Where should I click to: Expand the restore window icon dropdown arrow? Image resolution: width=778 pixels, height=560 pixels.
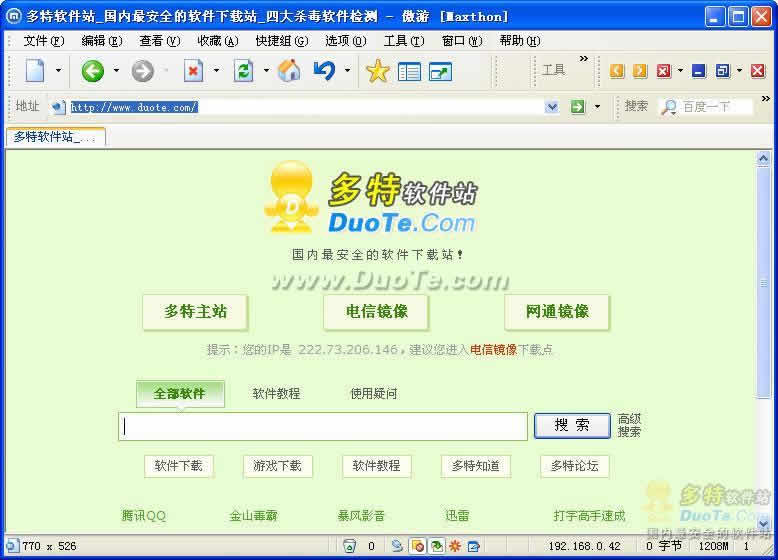click(739, 70)
